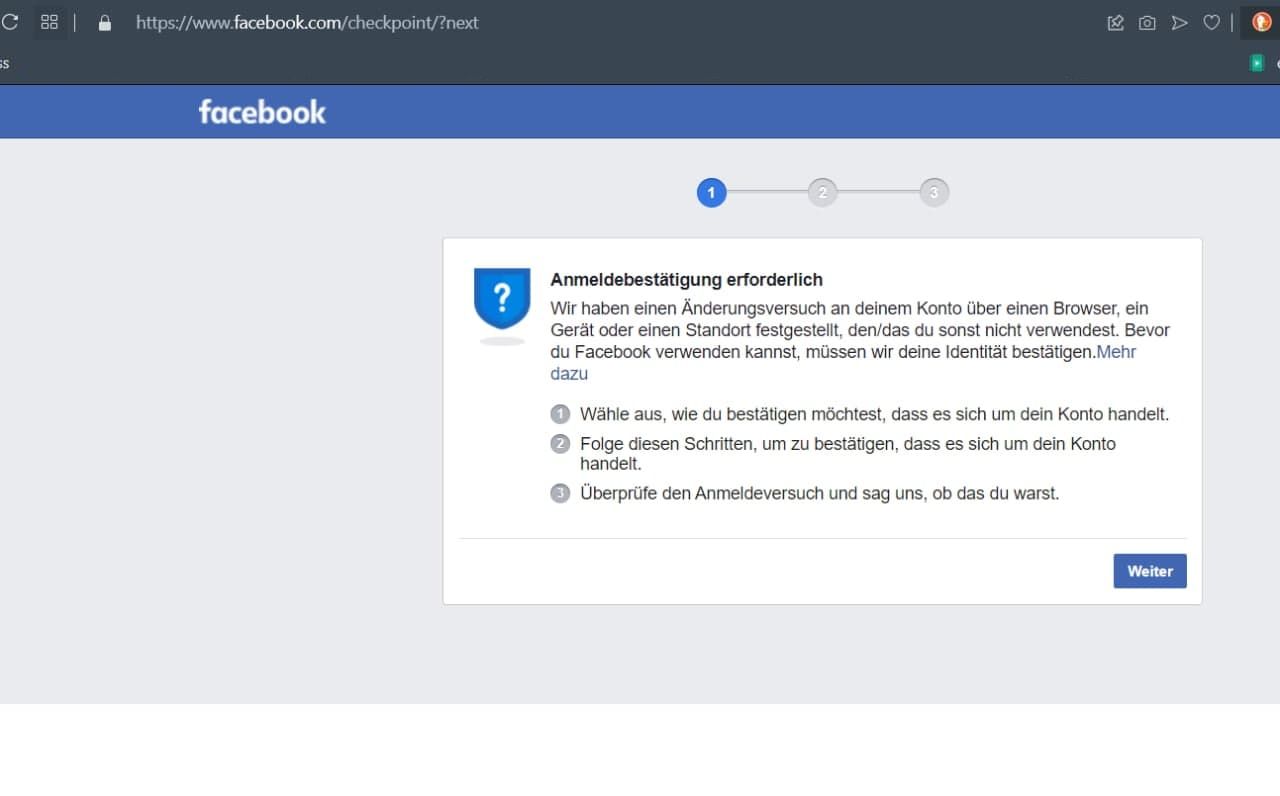Viewport: 1280px width, 796px height.
Task: Click the padlock site security icon
Action: click(x=105, y=22)
